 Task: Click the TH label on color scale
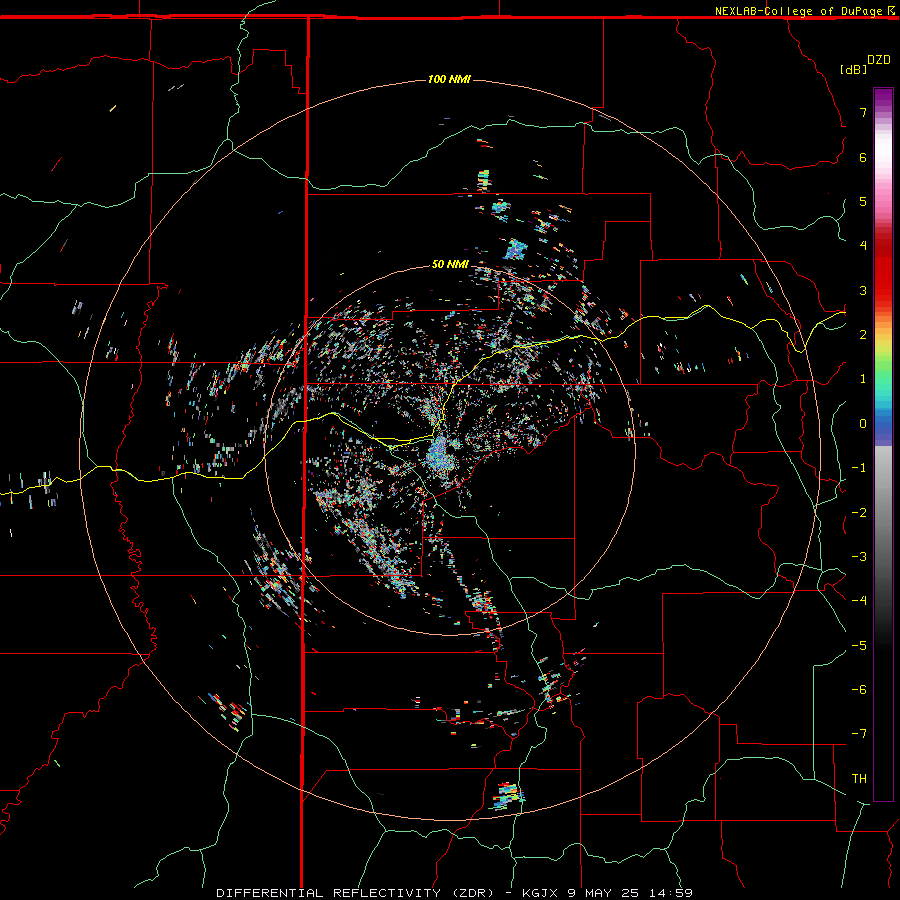click(x=859, y=778)
